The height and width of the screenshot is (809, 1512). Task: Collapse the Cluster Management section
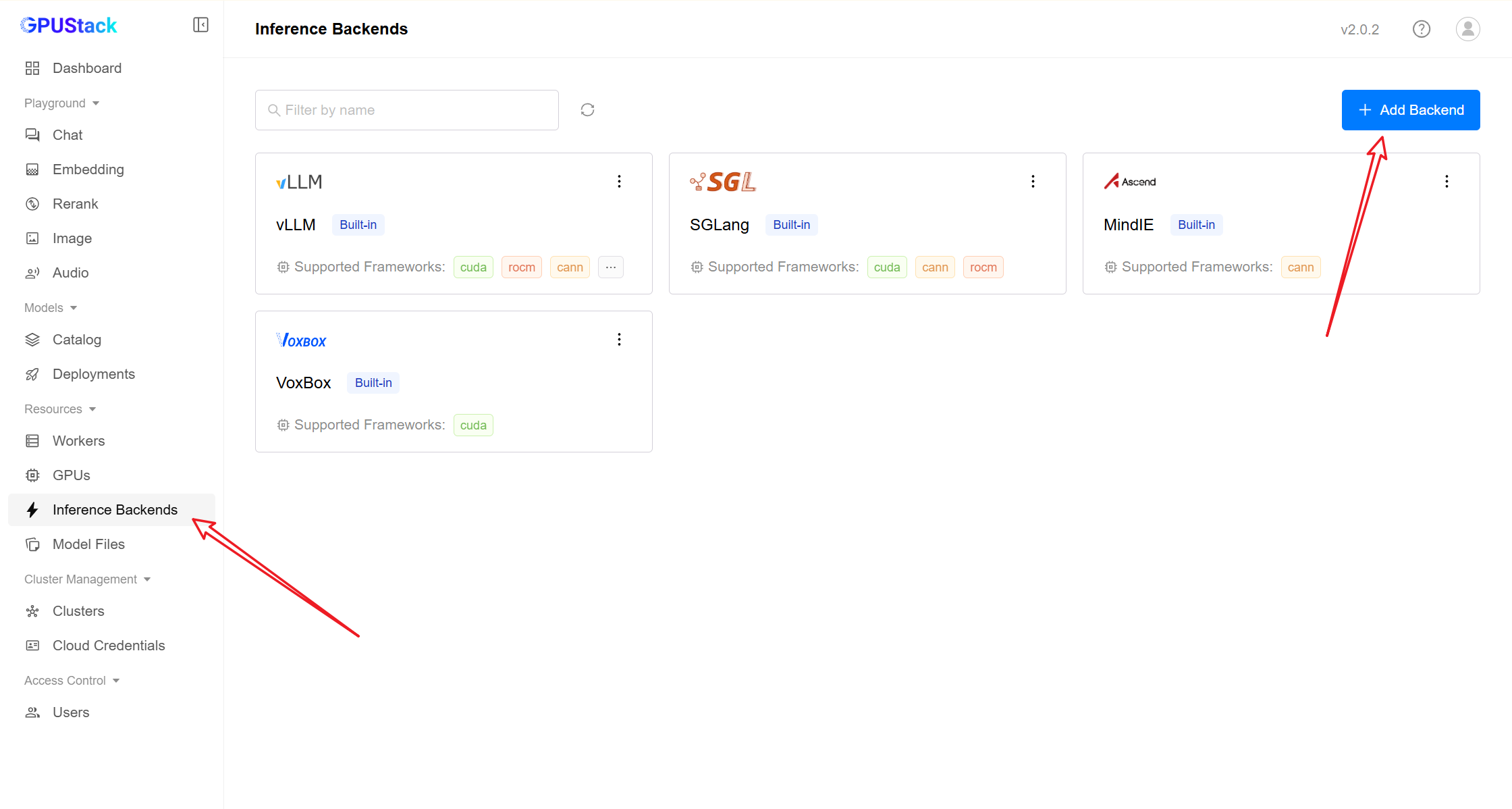87,579
